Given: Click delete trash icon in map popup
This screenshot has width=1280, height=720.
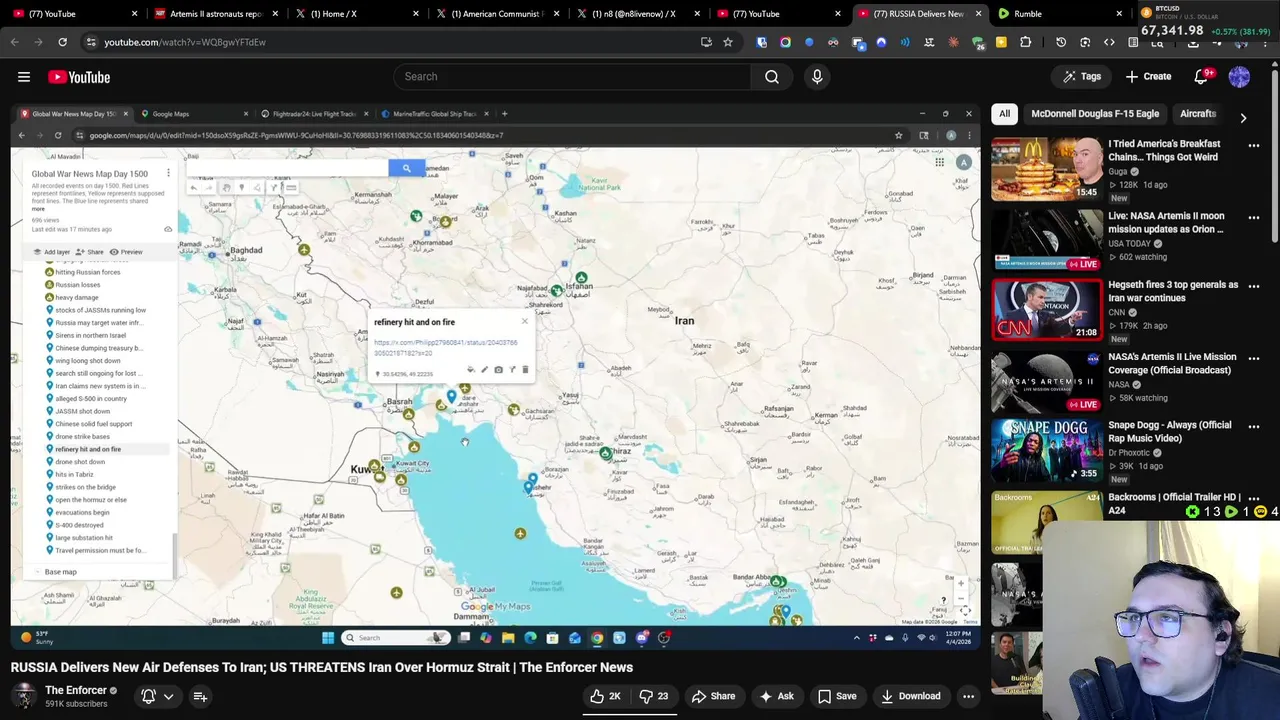Looking at the screenshot, I should click(x=525, y=370).
